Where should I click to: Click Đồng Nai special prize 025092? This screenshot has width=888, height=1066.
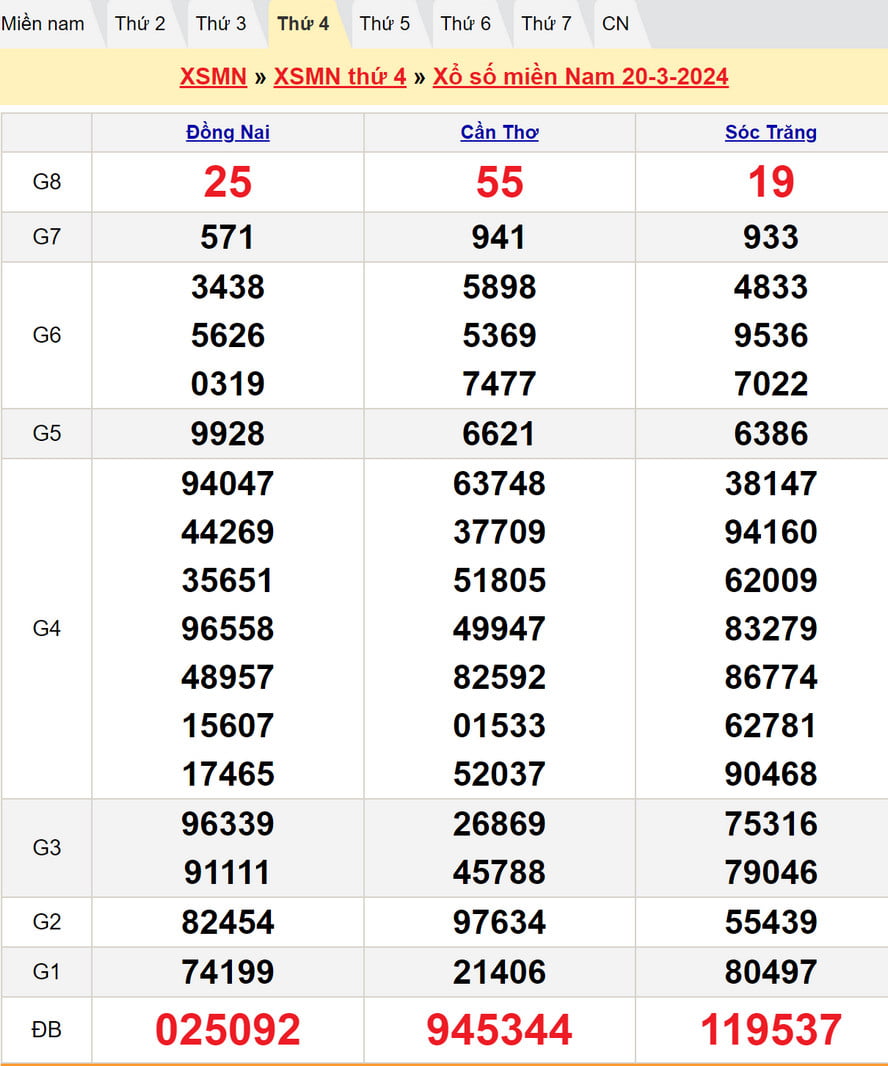click(228, 1030)
